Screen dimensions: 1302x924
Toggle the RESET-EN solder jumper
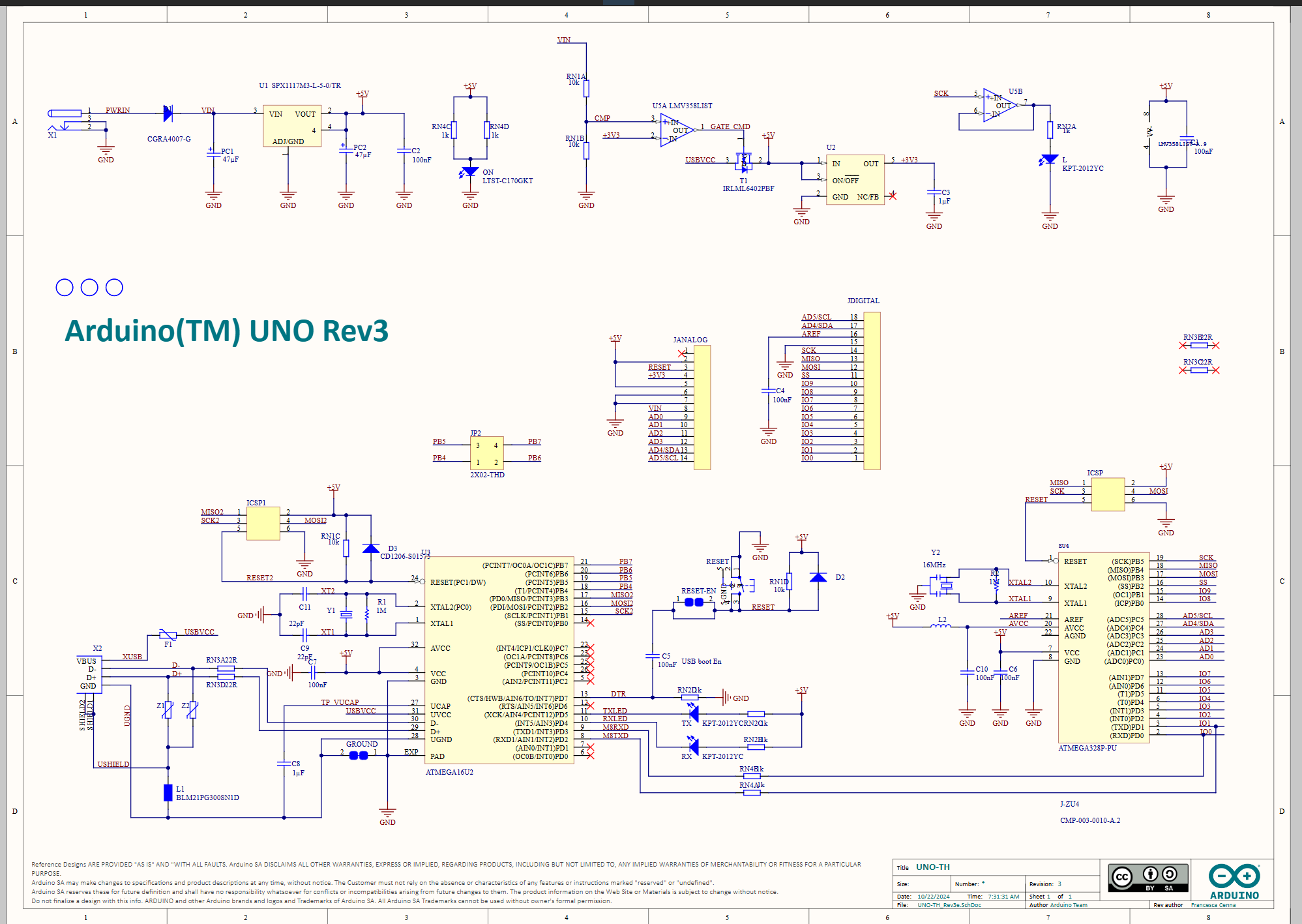coord(693,603)
